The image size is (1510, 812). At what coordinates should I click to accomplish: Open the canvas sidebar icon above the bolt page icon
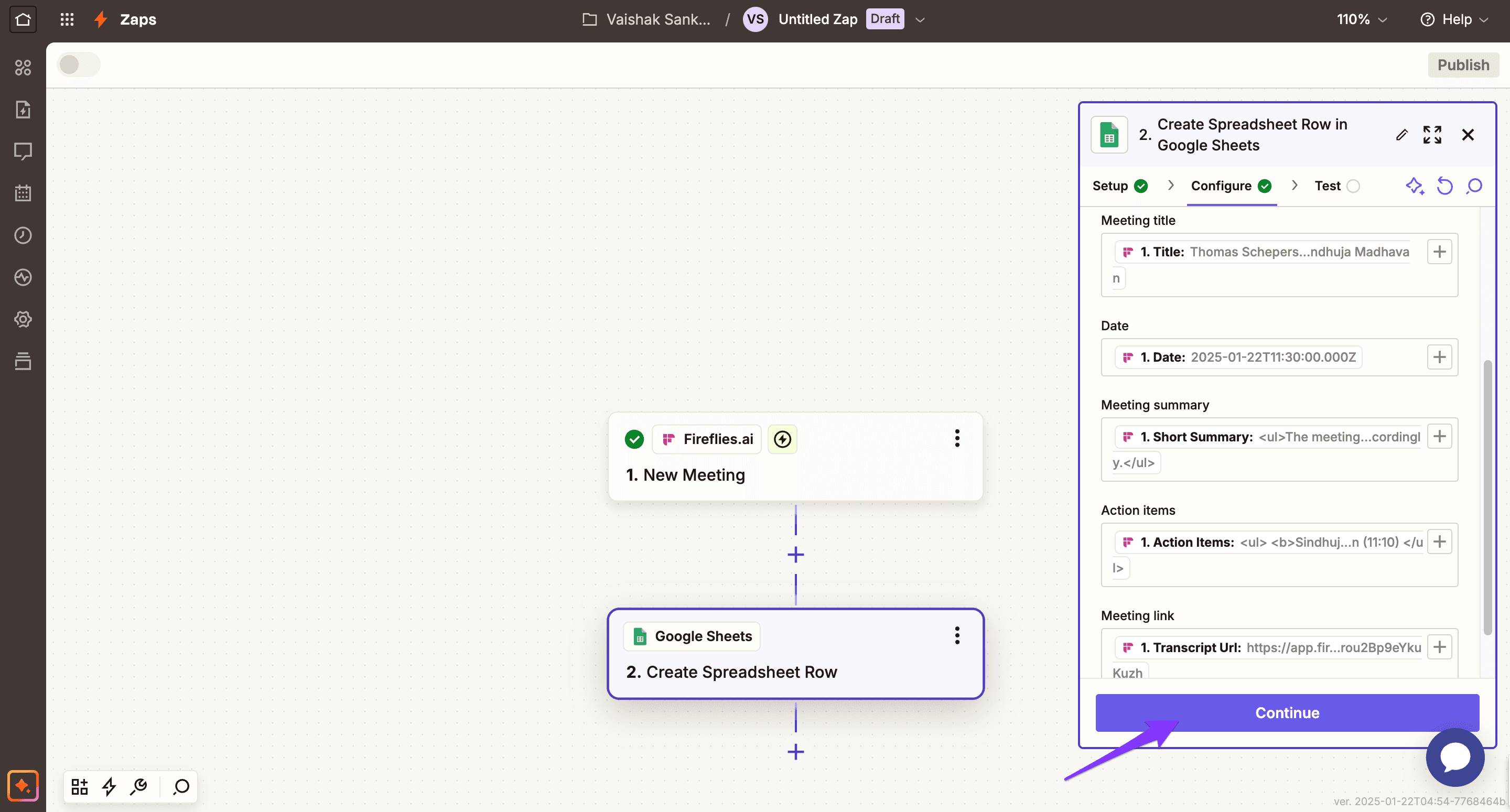click(x=23, y=68)
